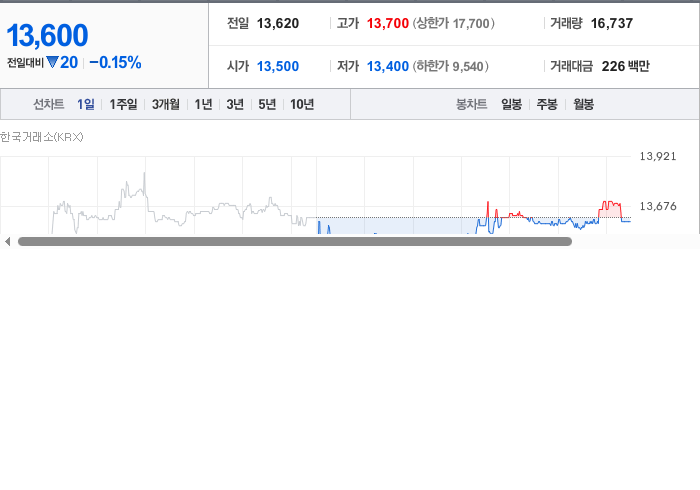Click the 상한가 17,700 text
The height and width of the screenshot is (490, 700).
tap(453, 23)
